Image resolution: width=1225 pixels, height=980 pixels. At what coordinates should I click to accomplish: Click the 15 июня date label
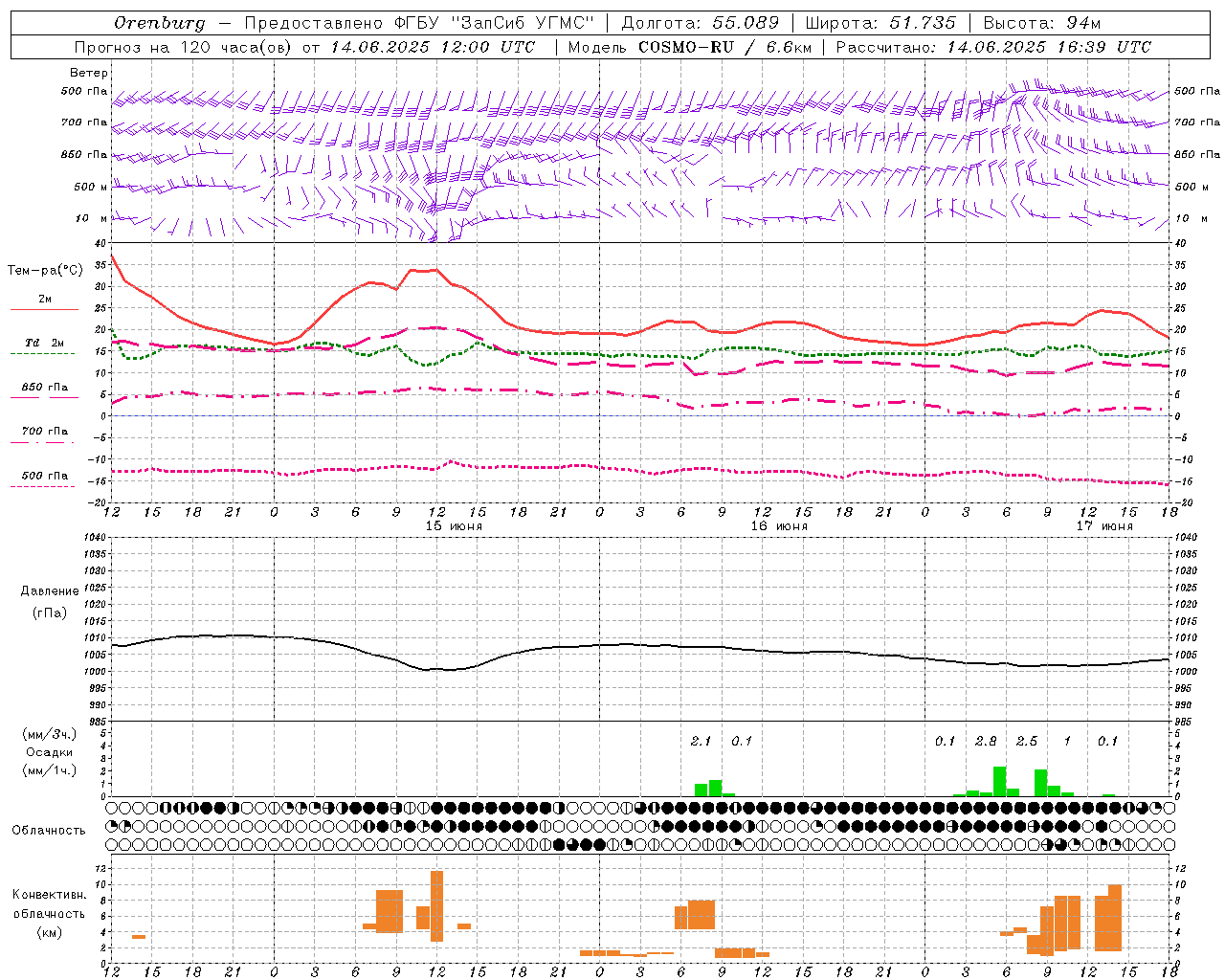point(454,526)
